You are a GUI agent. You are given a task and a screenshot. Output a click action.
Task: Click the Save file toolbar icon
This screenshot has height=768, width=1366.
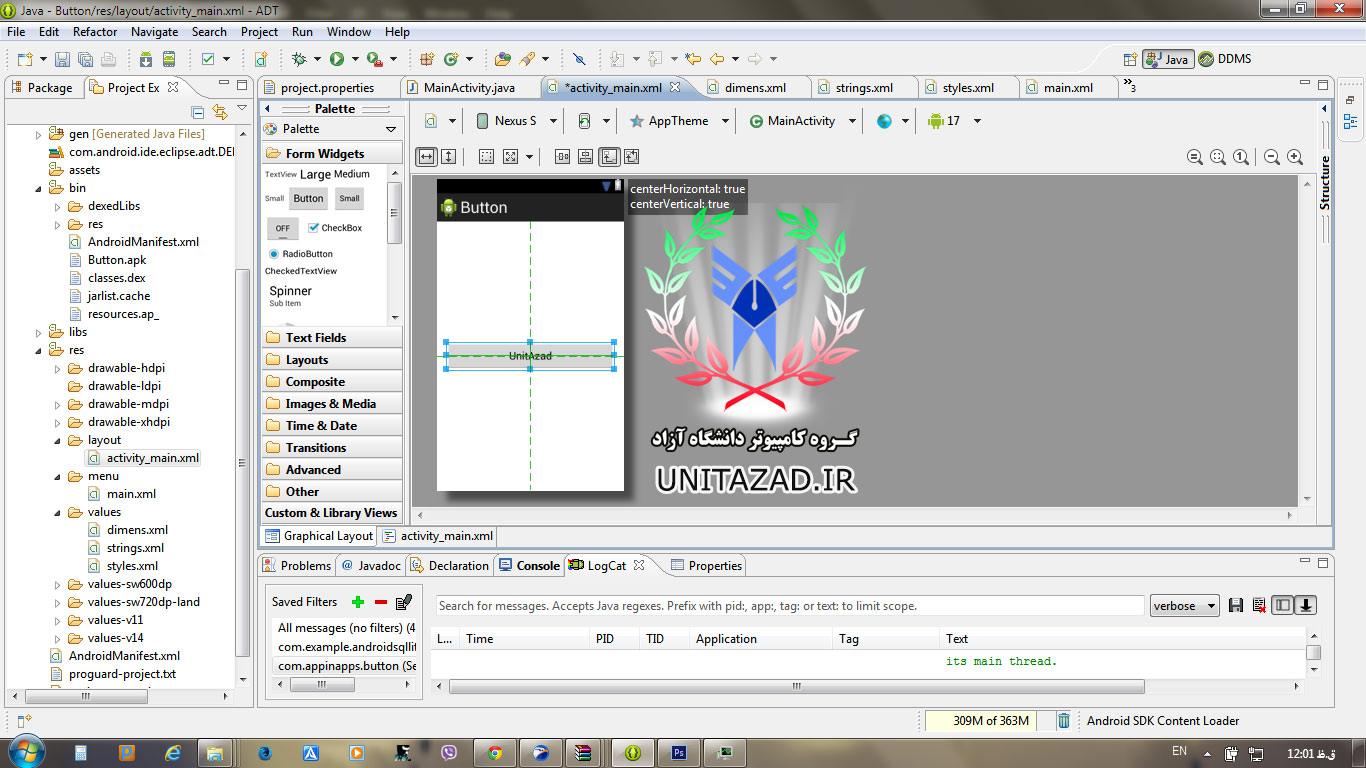62,59
